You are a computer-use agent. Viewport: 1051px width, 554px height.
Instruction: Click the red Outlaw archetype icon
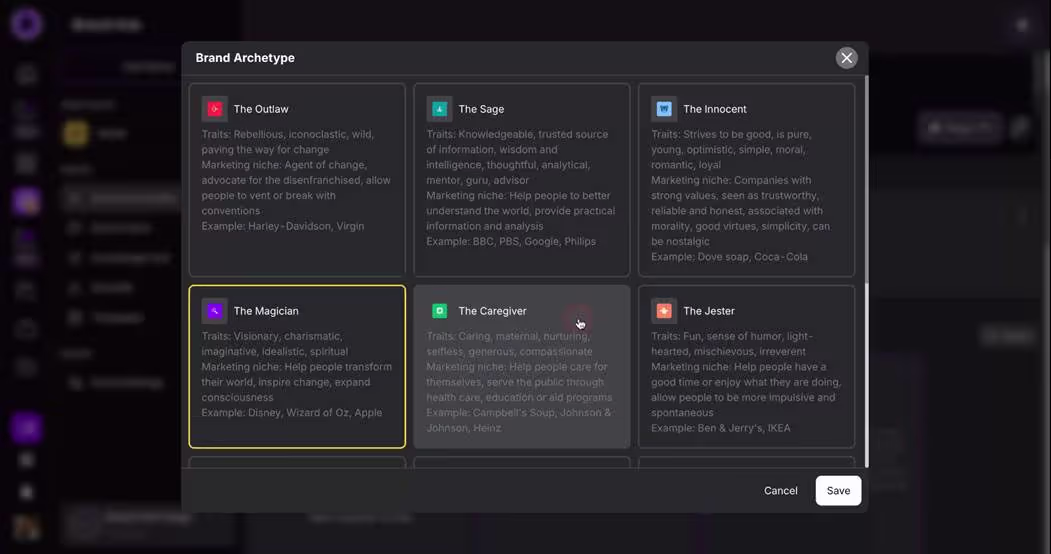tap(214, 109)
